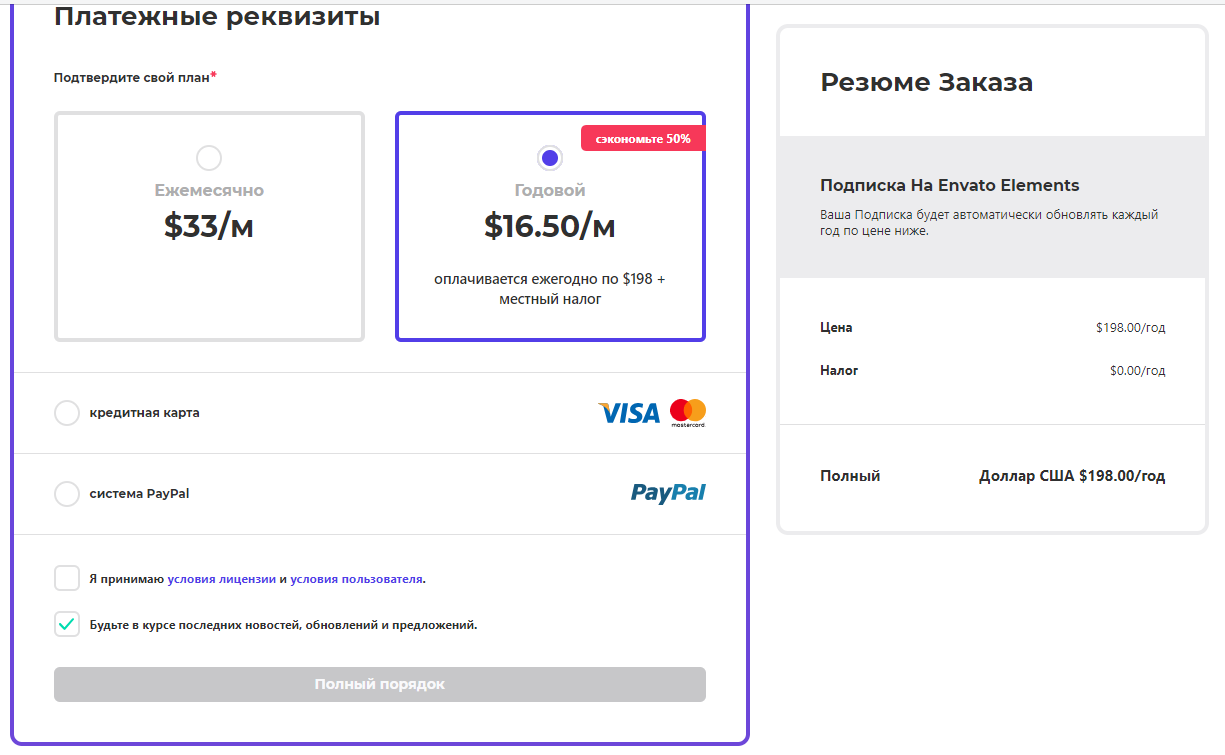
Task: Check the license terms acceptance checkbox
Action: coord(67,578)
